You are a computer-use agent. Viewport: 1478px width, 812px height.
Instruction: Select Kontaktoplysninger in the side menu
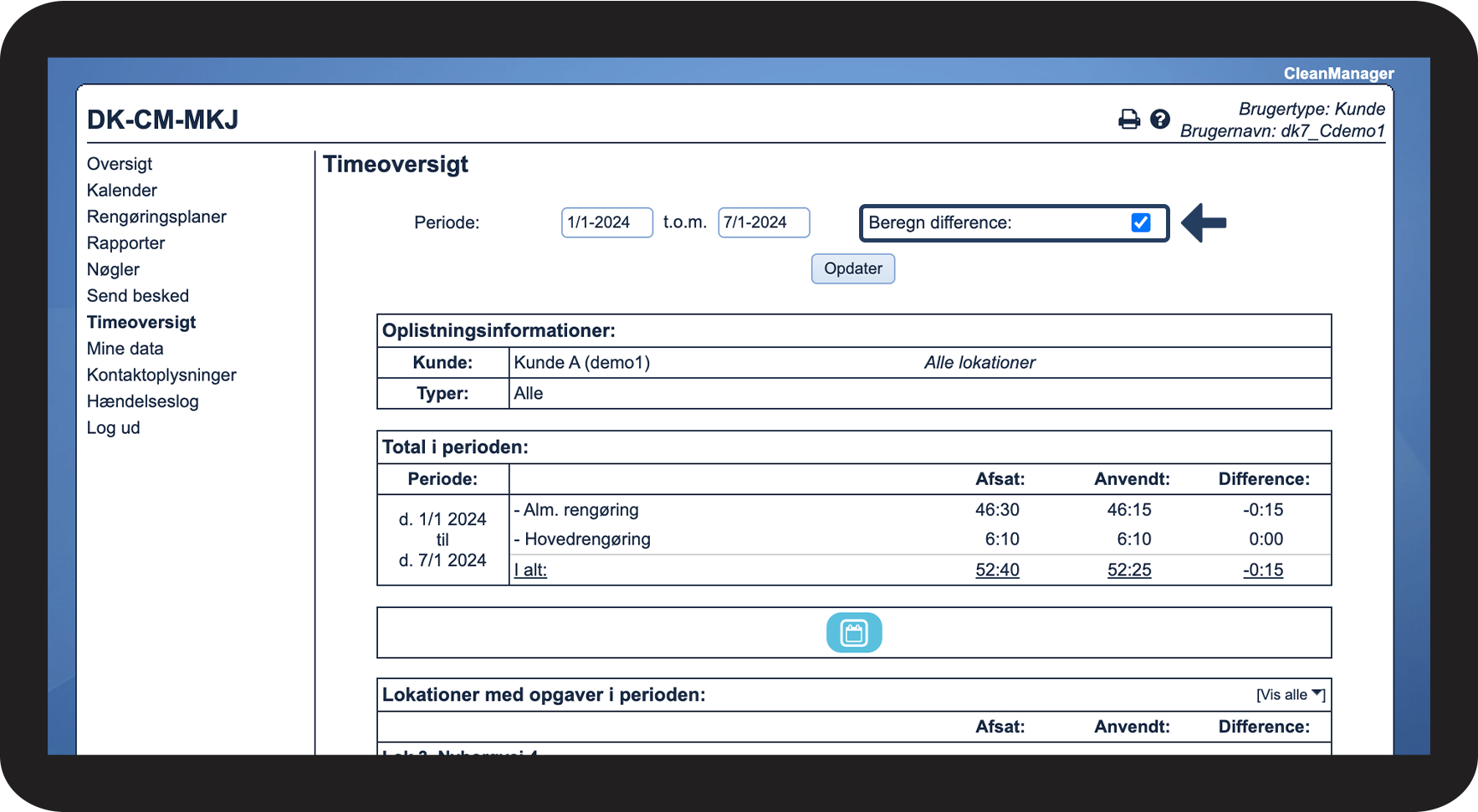pos(161,375)
